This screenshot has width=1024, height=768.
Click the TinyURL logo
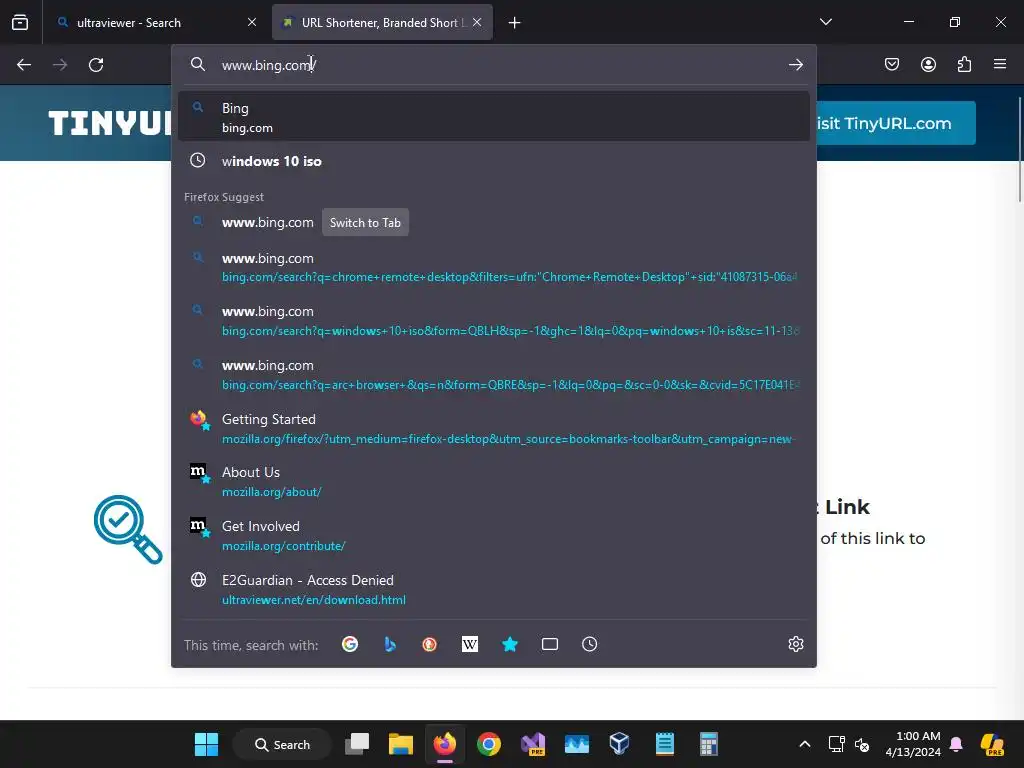110,123
